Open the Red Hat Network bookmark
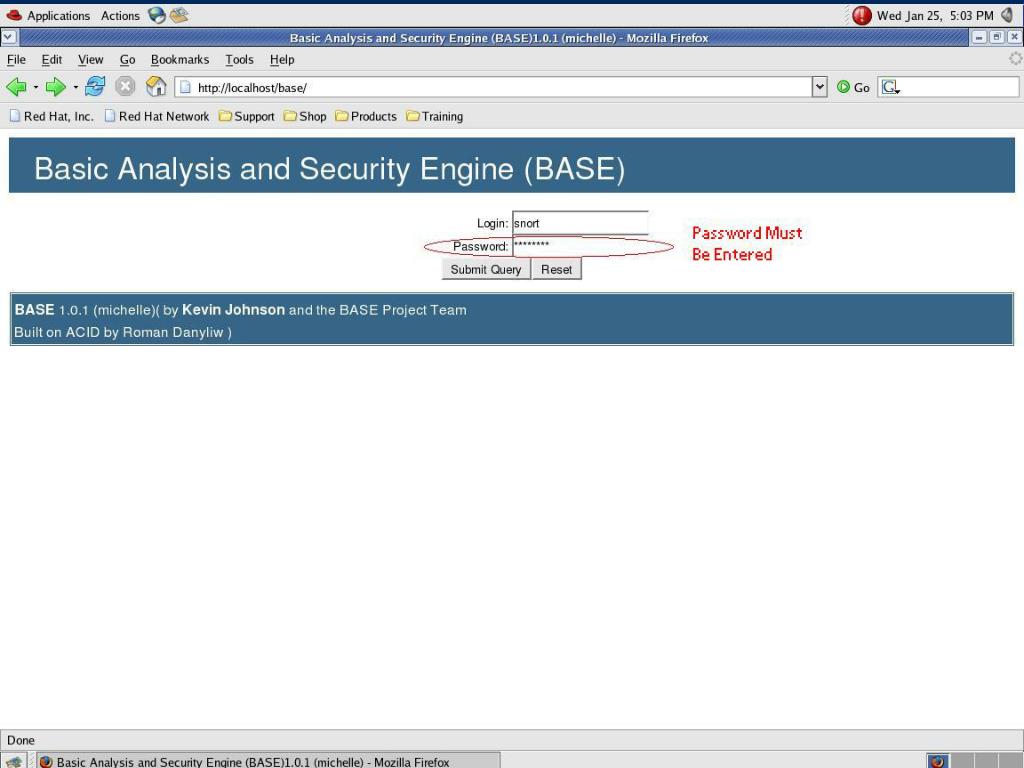This screenshot has width=1024, height=768. point(157,116)
